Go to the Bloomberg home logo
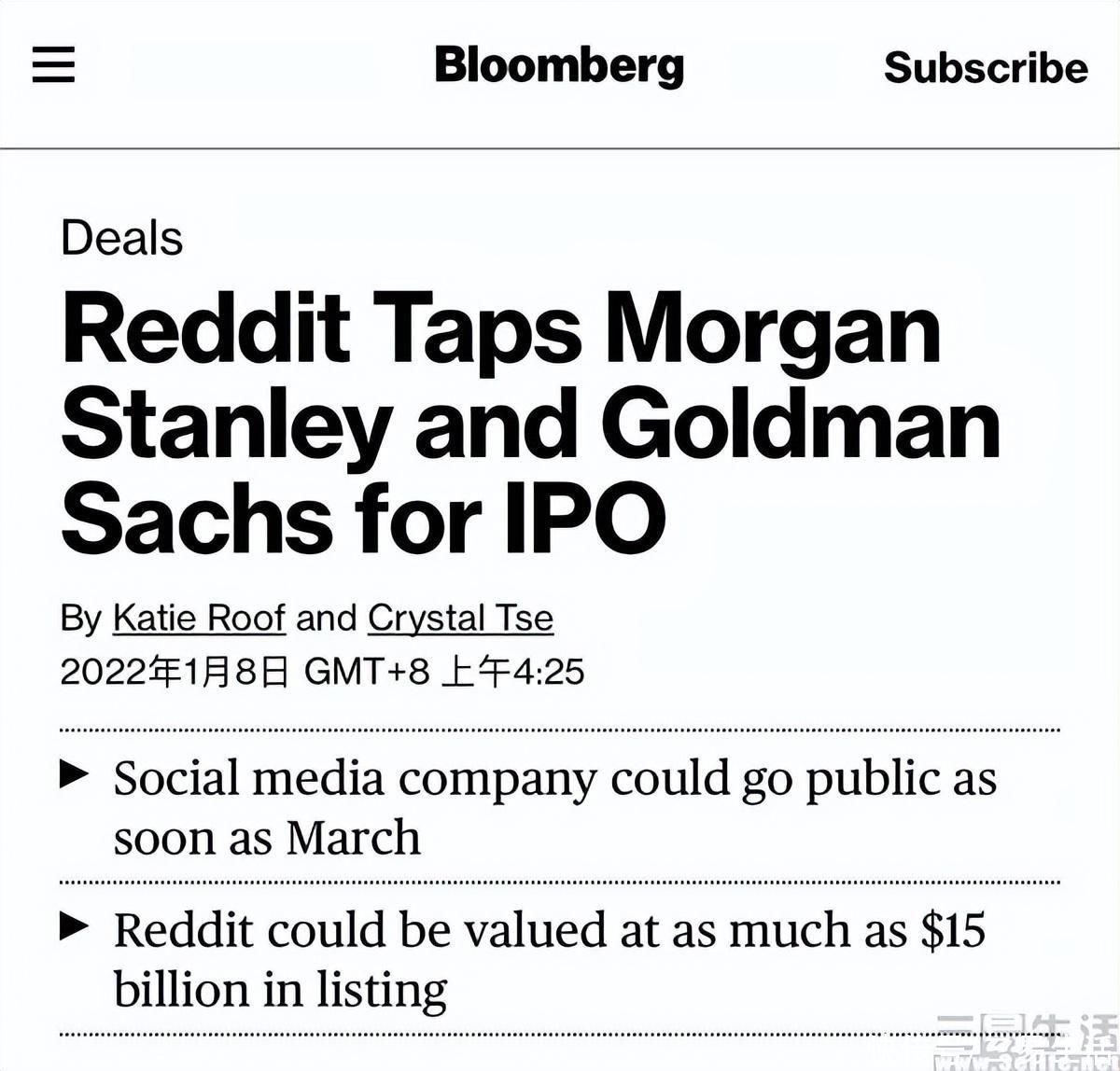The width and height of the screenshot is (1120, 1071). click(x=559, y=66)
